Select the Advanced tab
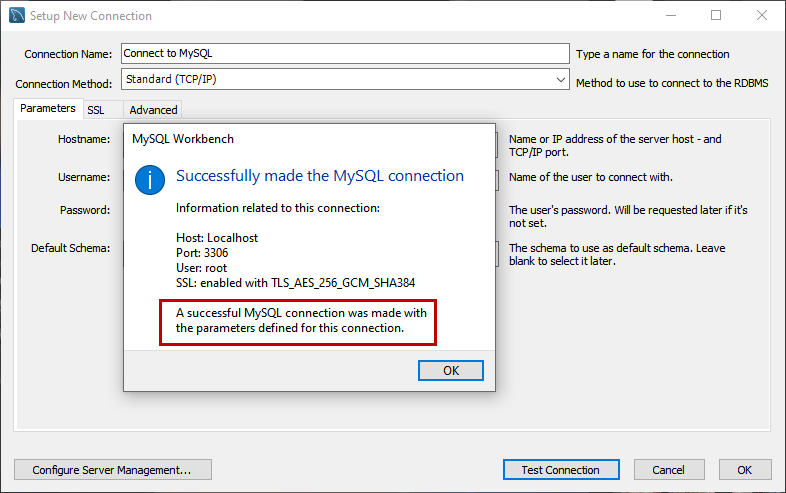Image resolution: width=786 pixels, height=493 pixels. (153, 110)
